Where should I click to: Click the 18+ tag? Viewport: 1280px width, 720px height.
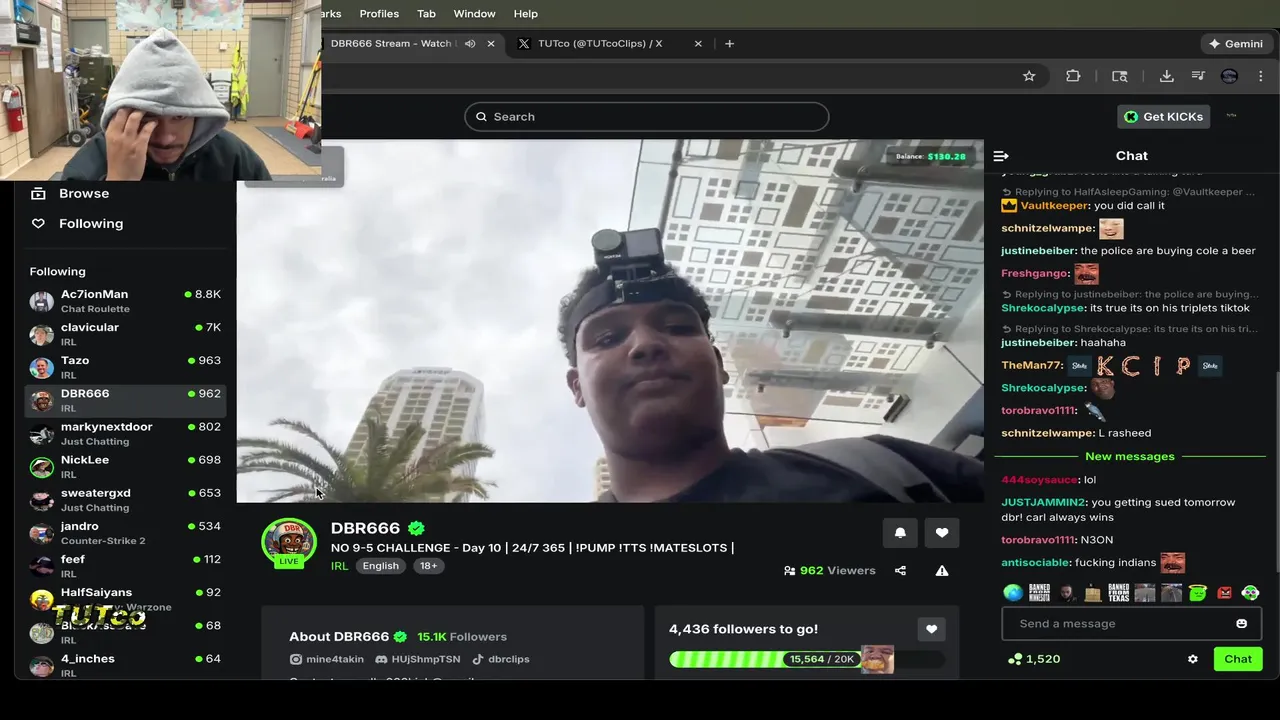pos(428,566)
